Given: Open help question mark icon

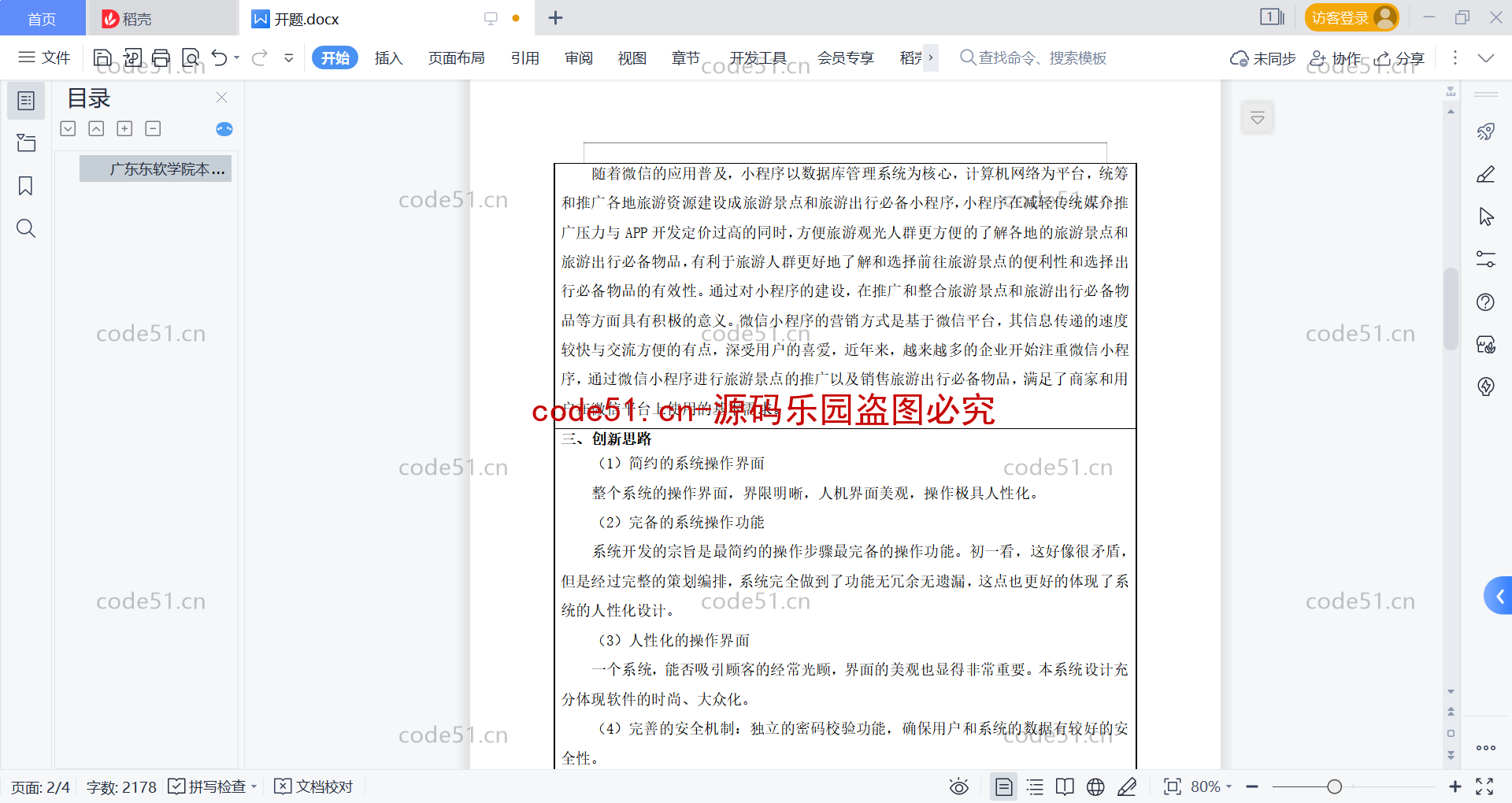Looking at the screenshot, I should [x=1486, y=302].
